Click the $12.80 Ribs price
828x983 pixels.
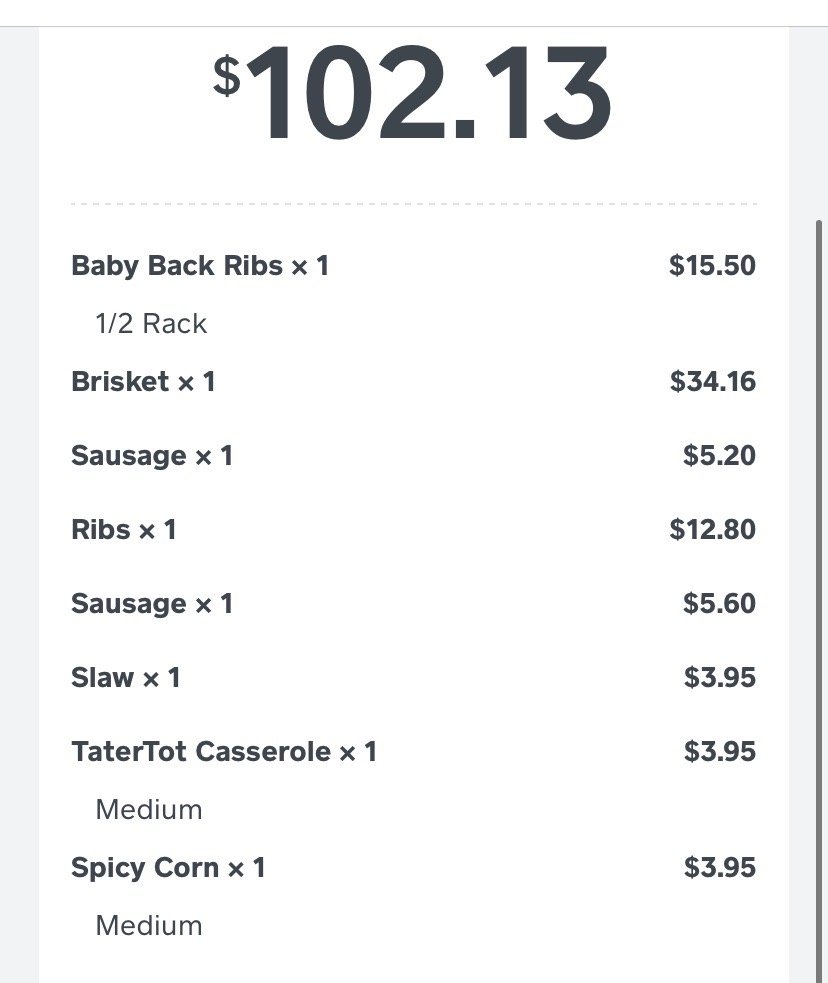(712, 530)
